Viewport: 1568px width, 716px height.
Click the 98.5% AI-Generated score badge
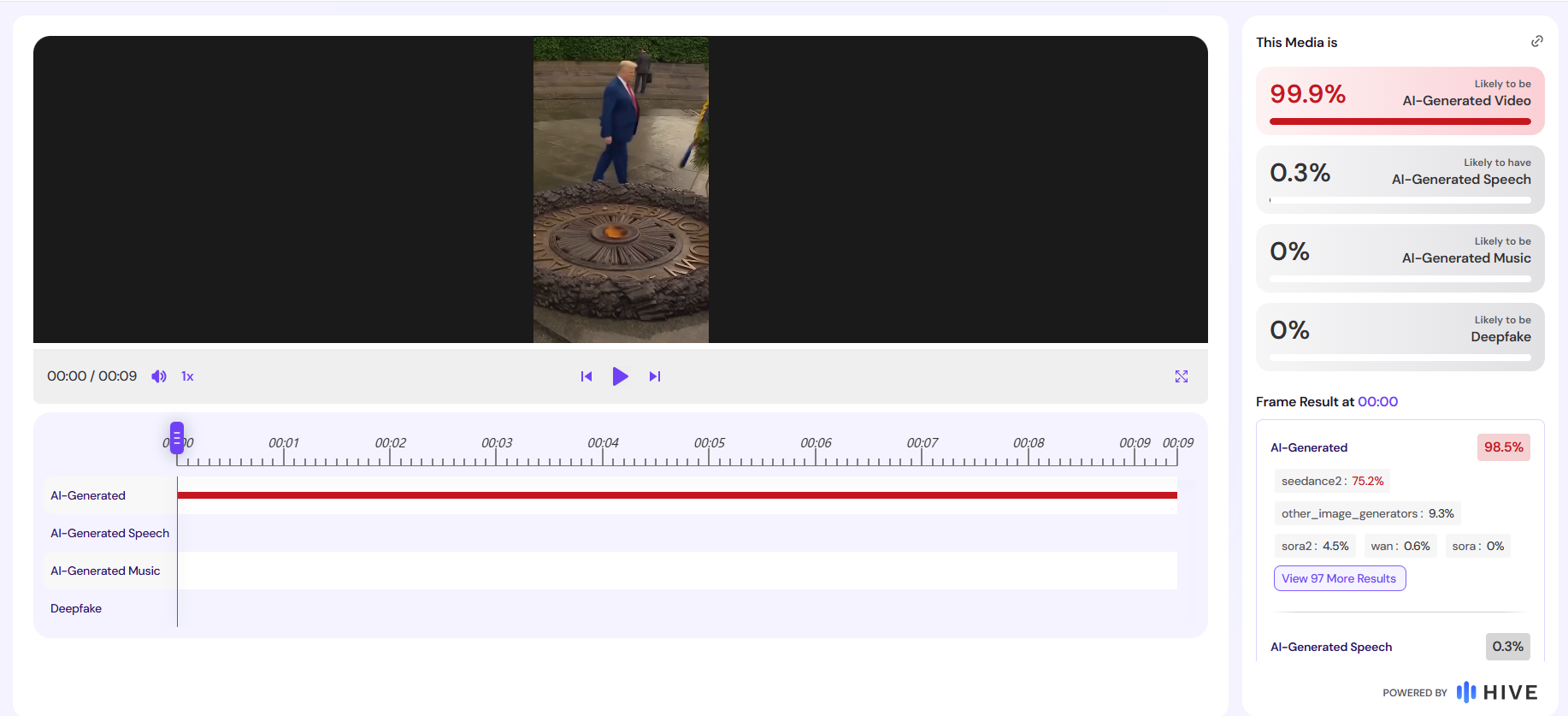pos(1504,447)
